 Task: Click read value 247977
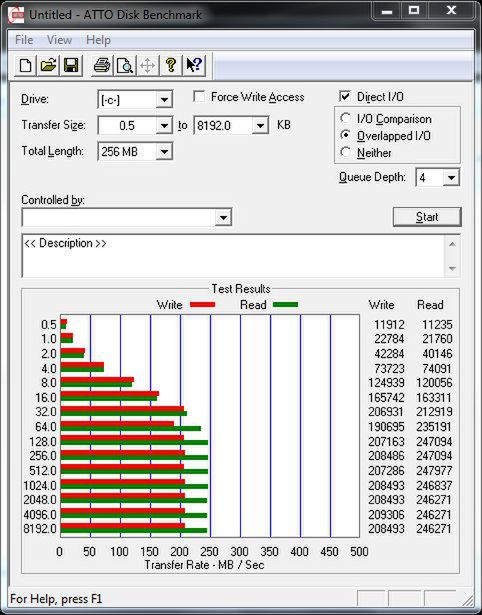[x=434, y=470]
